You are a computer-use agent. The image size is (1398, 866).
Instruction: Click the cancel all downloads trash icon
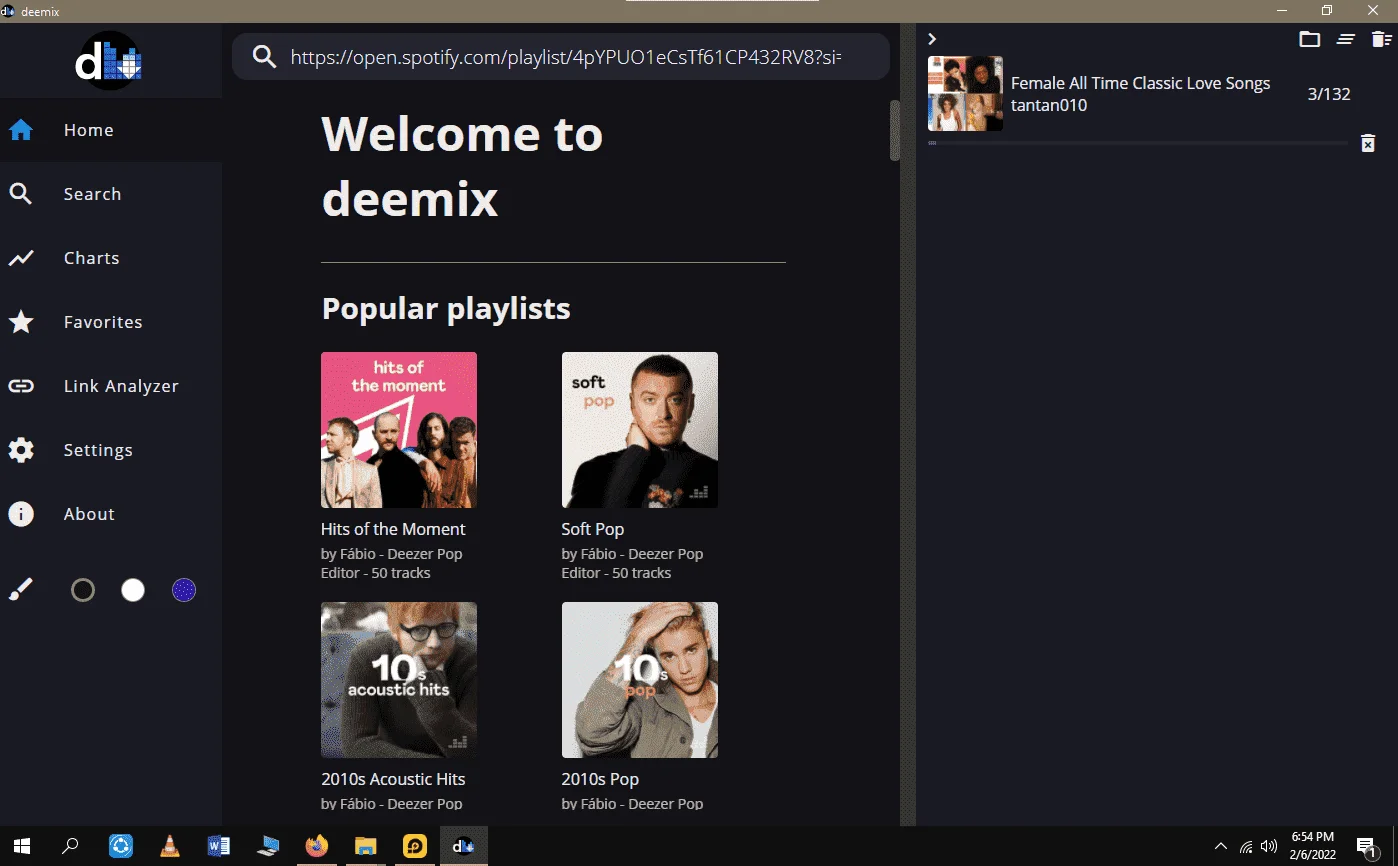click(1381, 39)
